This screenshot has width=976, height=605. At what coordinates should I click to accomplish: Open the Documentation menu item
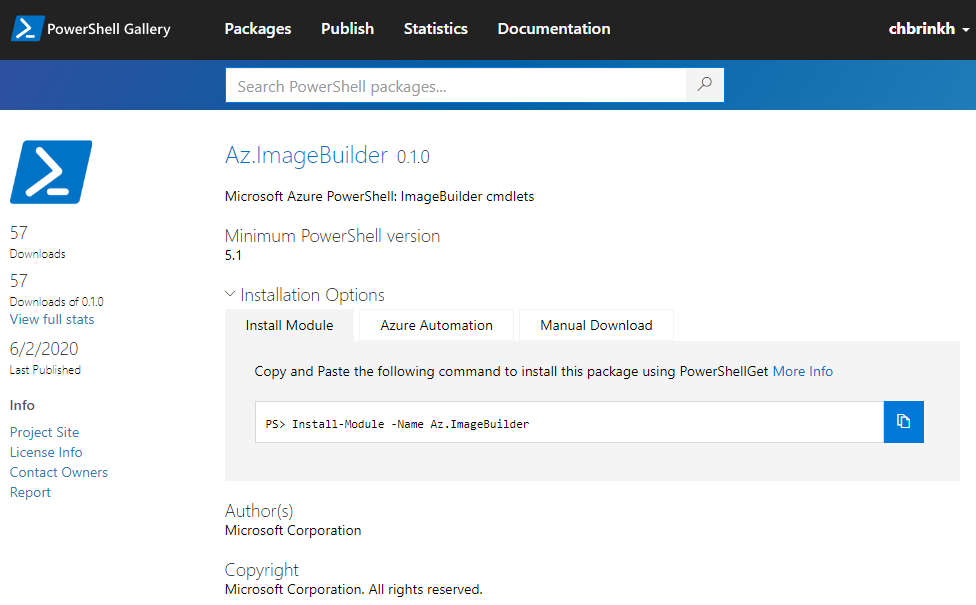pos(554,29)
